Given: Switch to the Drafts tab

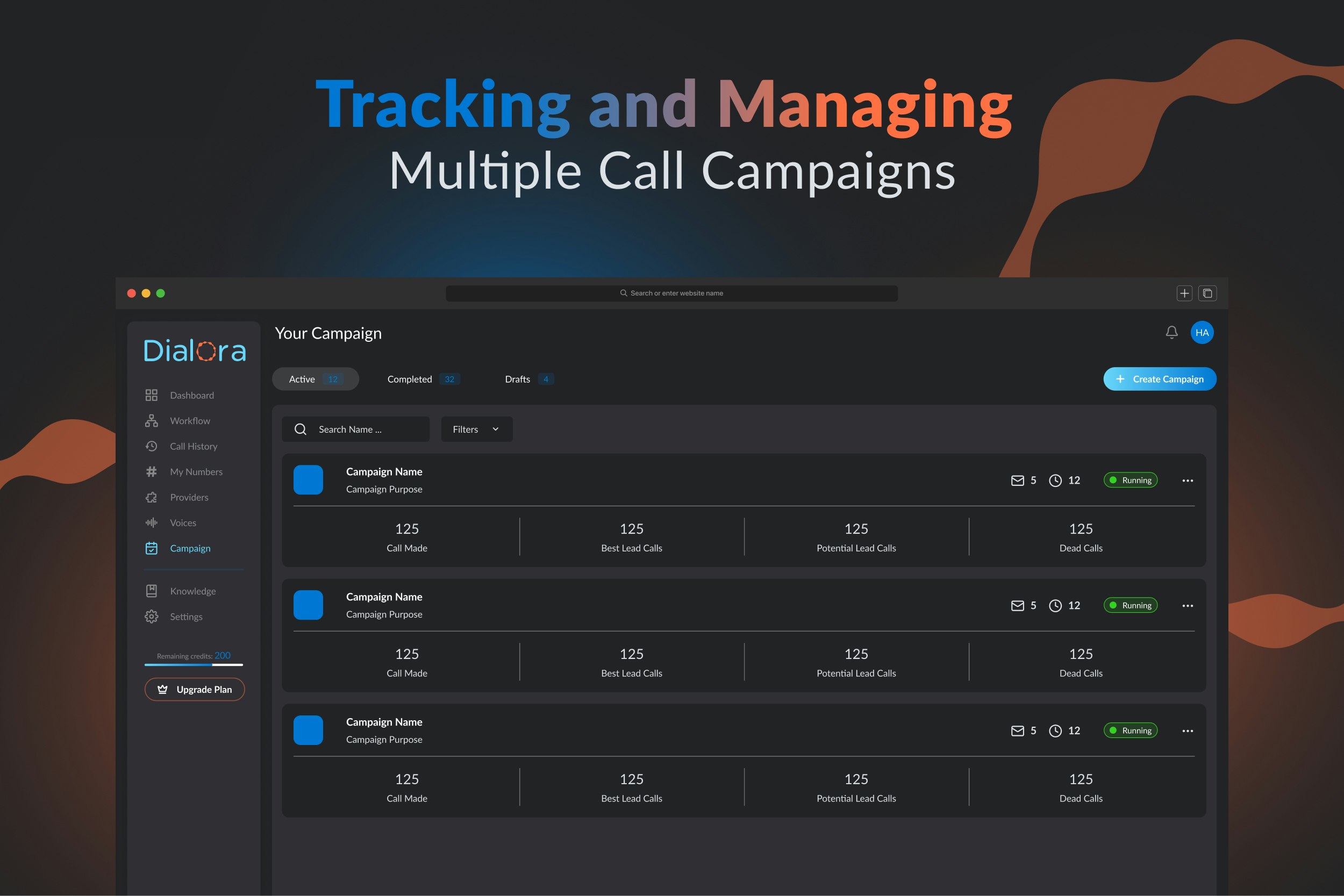Looking at the screenshot, I should tap(528, 379).
